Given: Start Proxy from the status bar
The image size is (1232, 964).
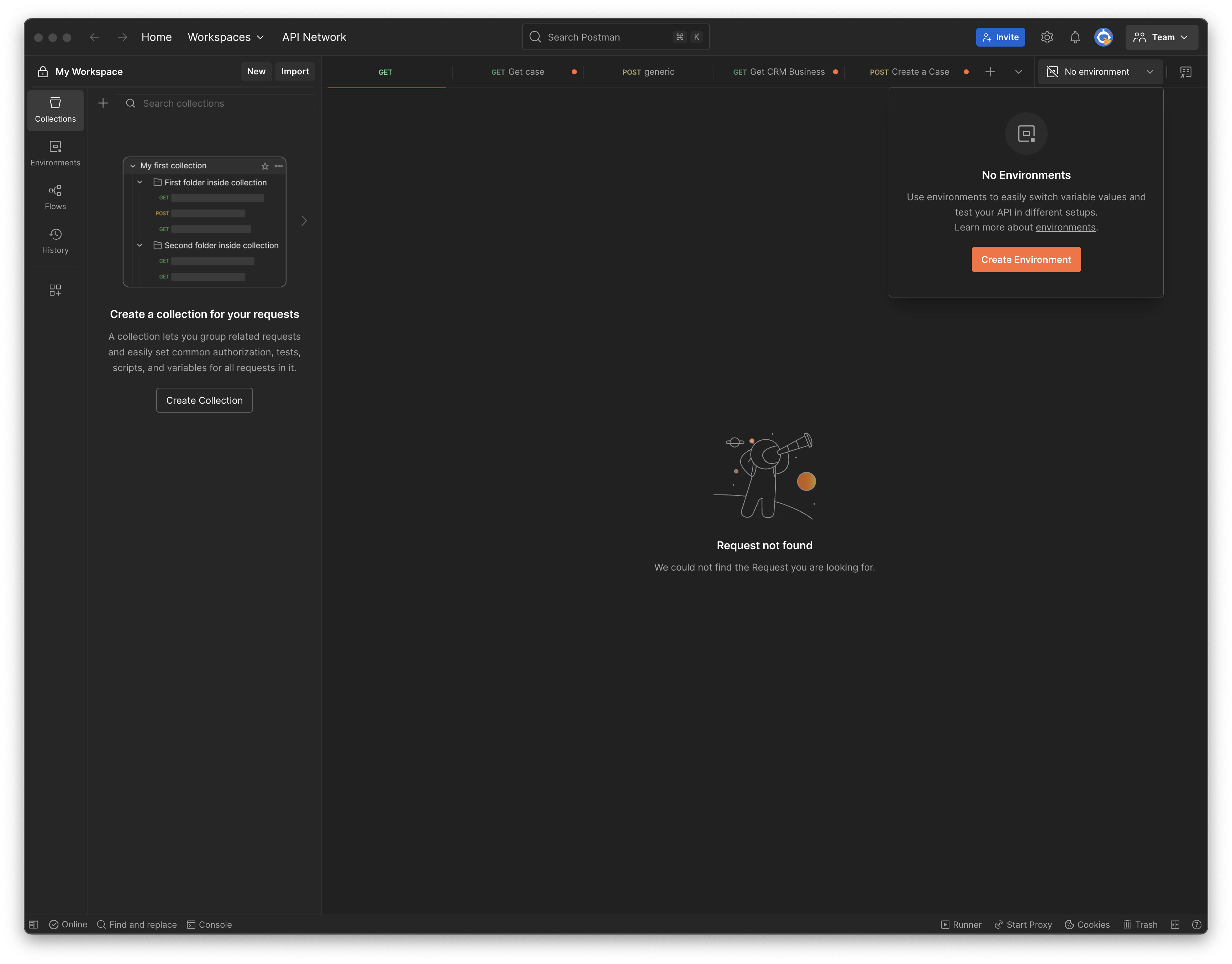Looking at the screenshot, I should click(1023, 925).
